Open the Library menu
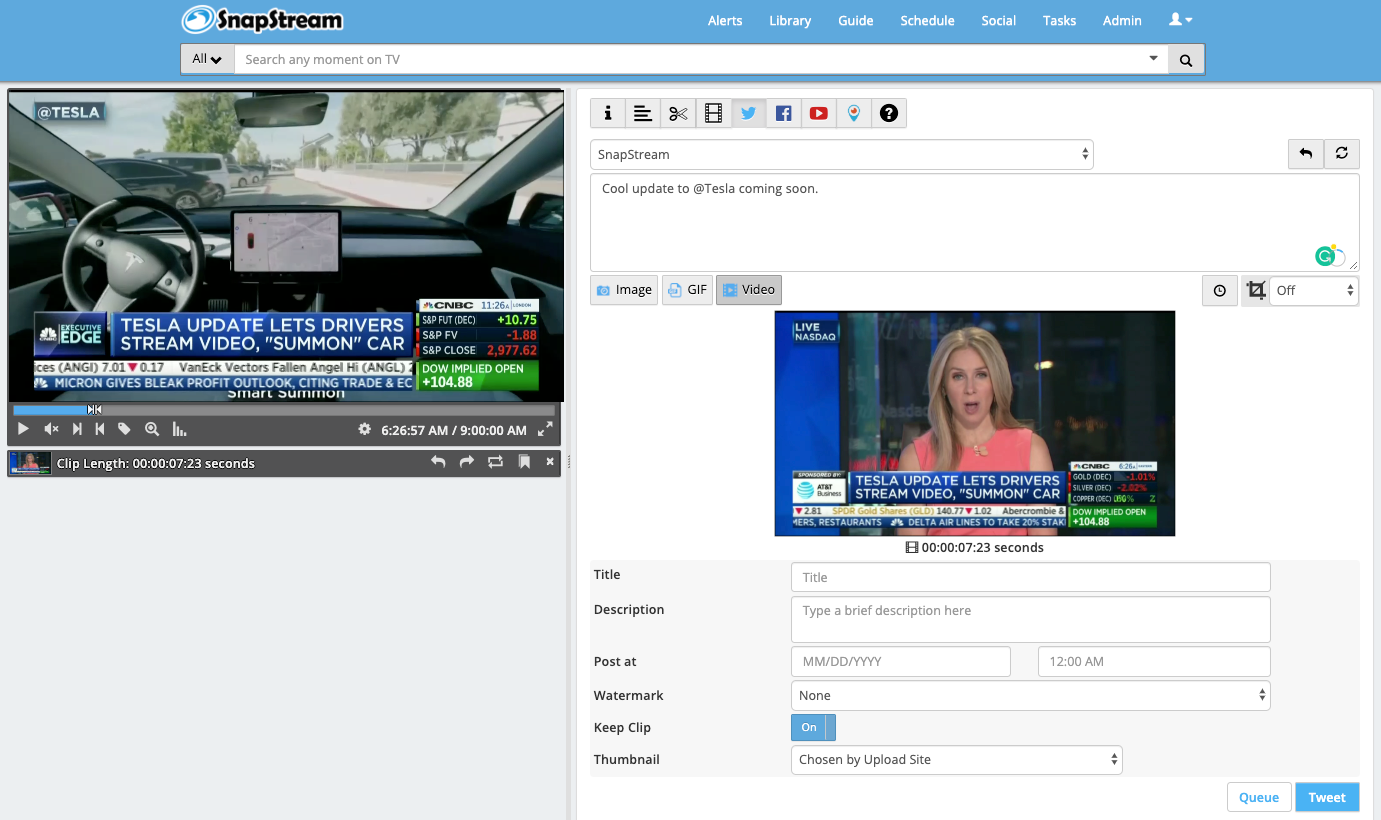Screen dimensions: 1381x820 pyautogui.click(x=789, y=20)
